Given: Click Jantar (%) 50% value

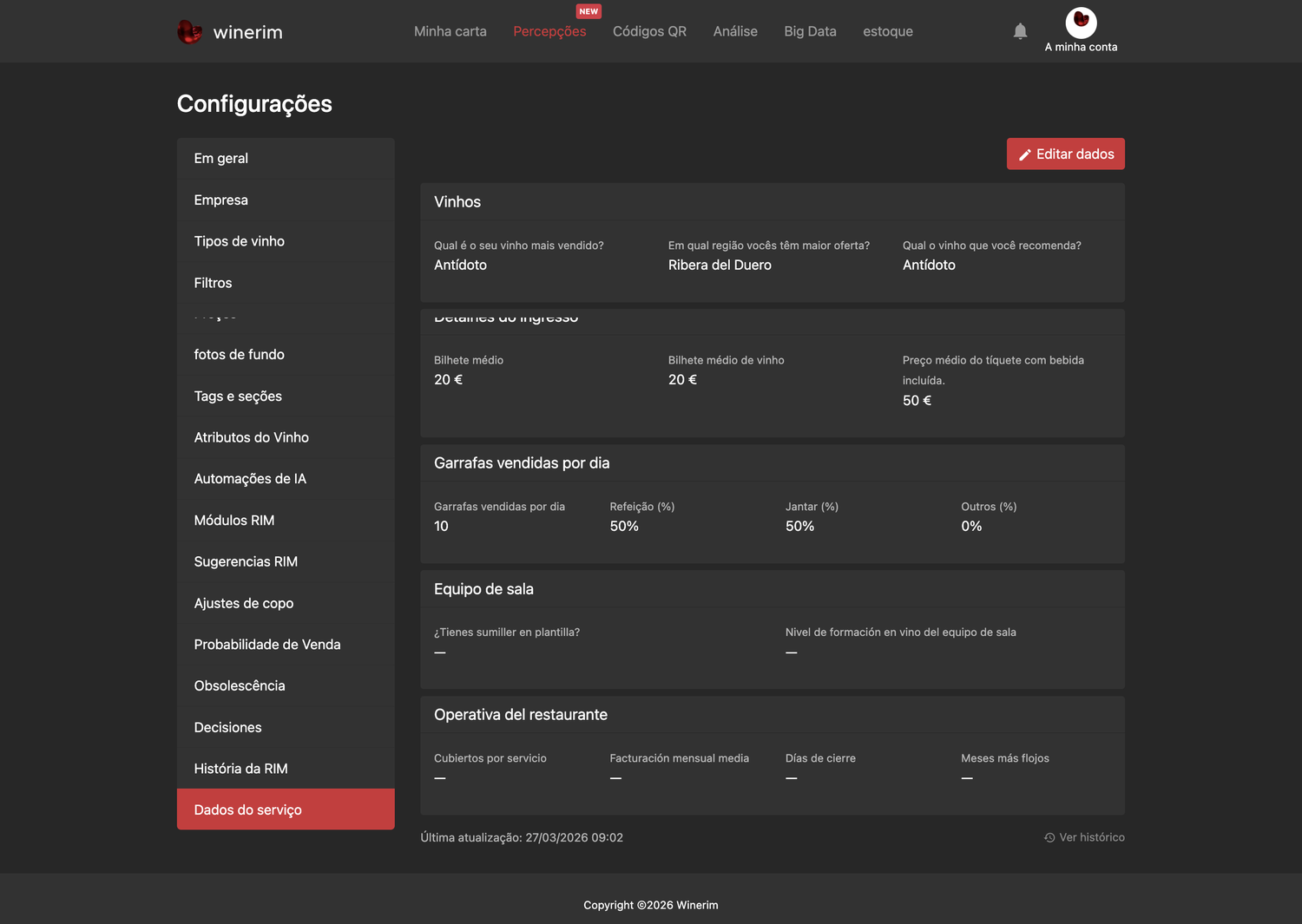Looking at the screenshot, I should coord(799,527).
